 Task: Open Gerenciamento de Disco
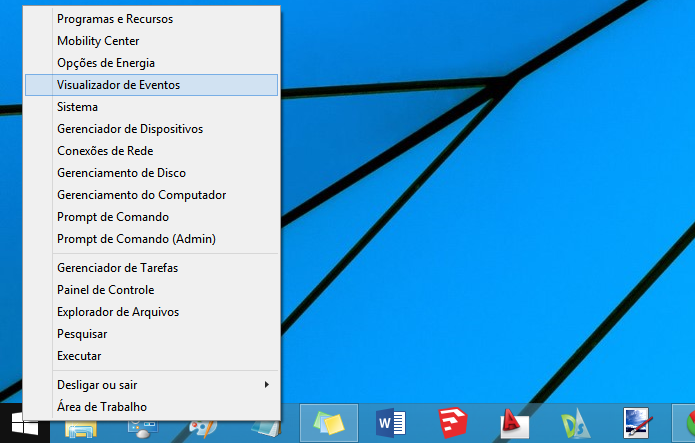point(152,173)
